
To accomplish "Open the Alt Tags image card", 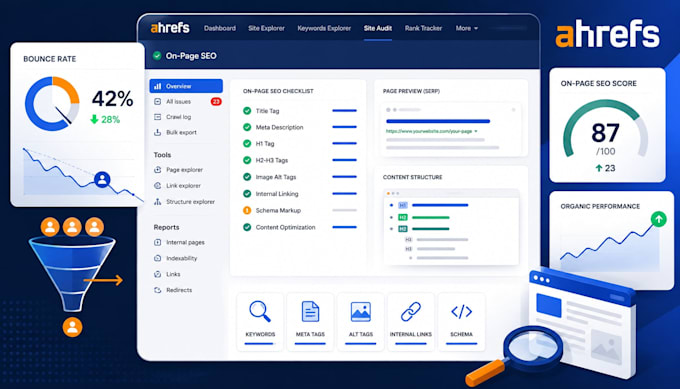I will coord(360,322).
